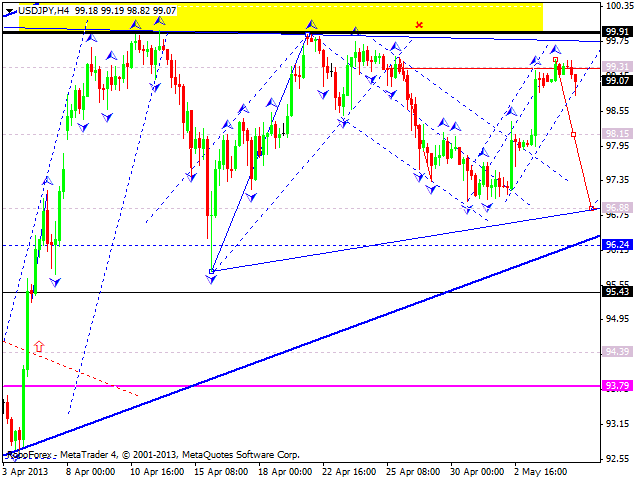Click the 95.43 horizontal level price label
640x480 pixels.
tap(620, 292)
